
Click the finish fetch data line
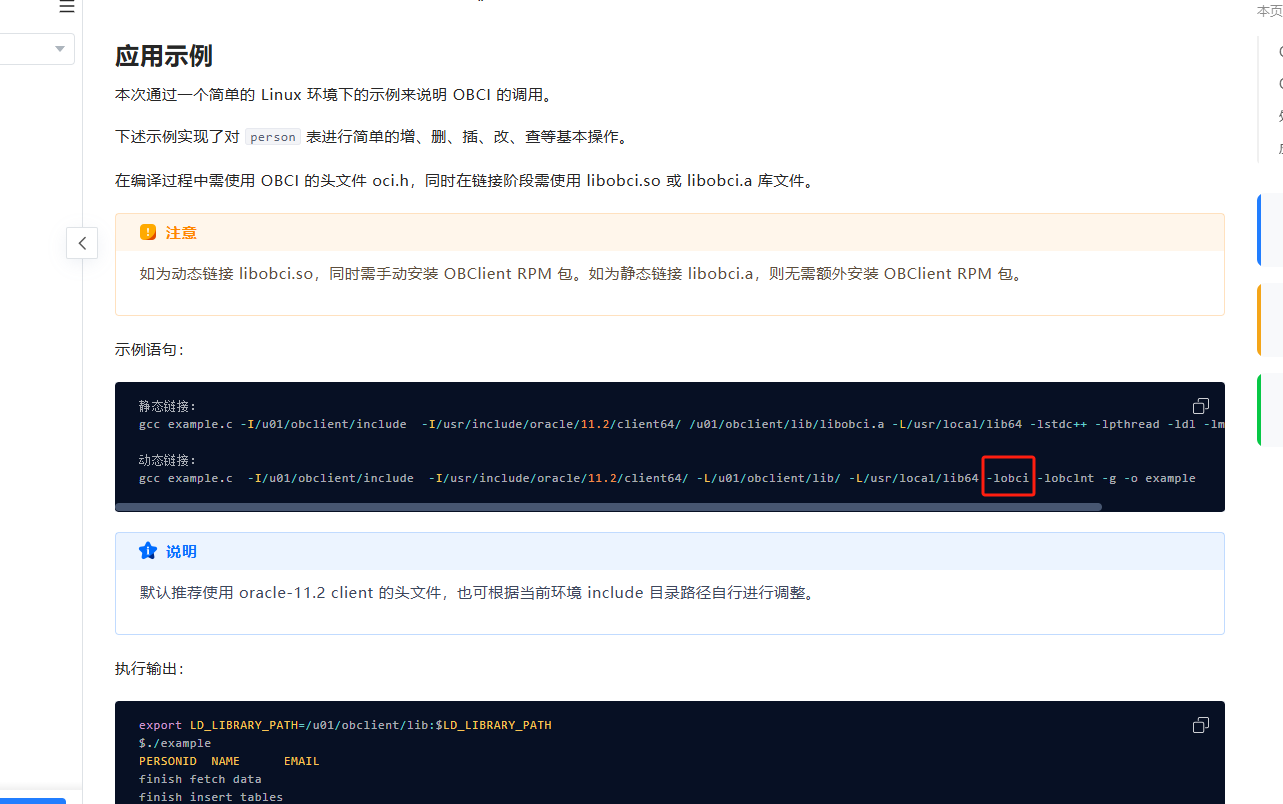point(200,779)
